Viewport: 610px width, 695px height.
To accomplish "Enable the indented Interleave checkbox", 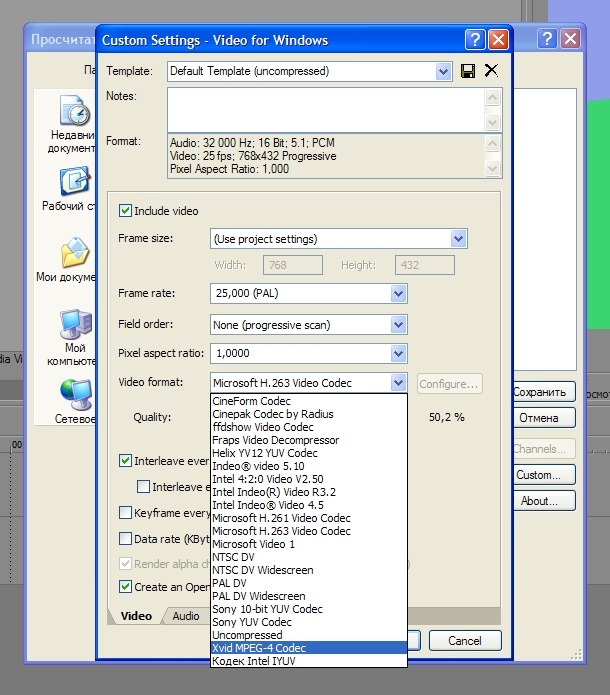I will [143, 486].
